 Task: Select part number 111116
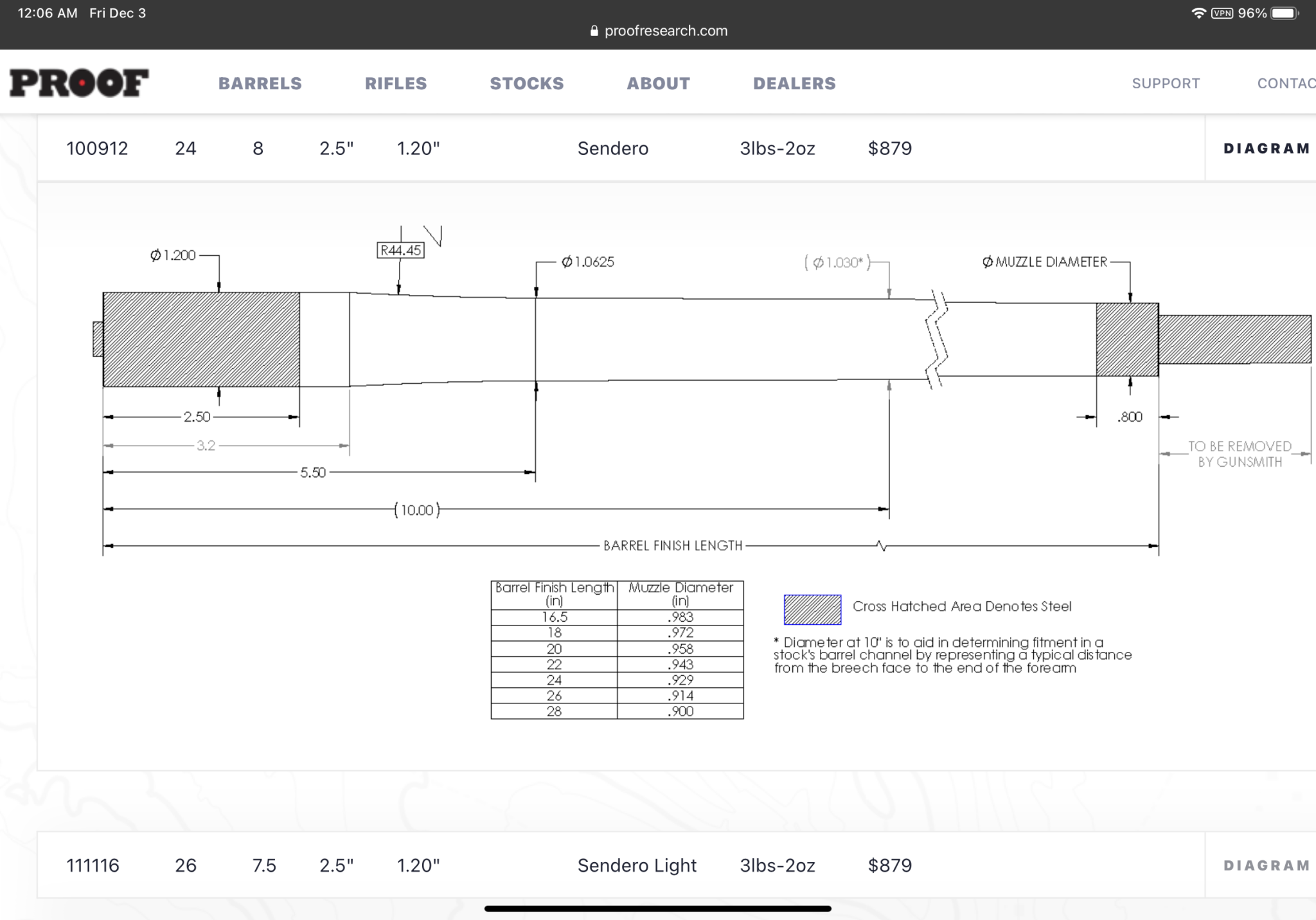(x=93, y=865)
